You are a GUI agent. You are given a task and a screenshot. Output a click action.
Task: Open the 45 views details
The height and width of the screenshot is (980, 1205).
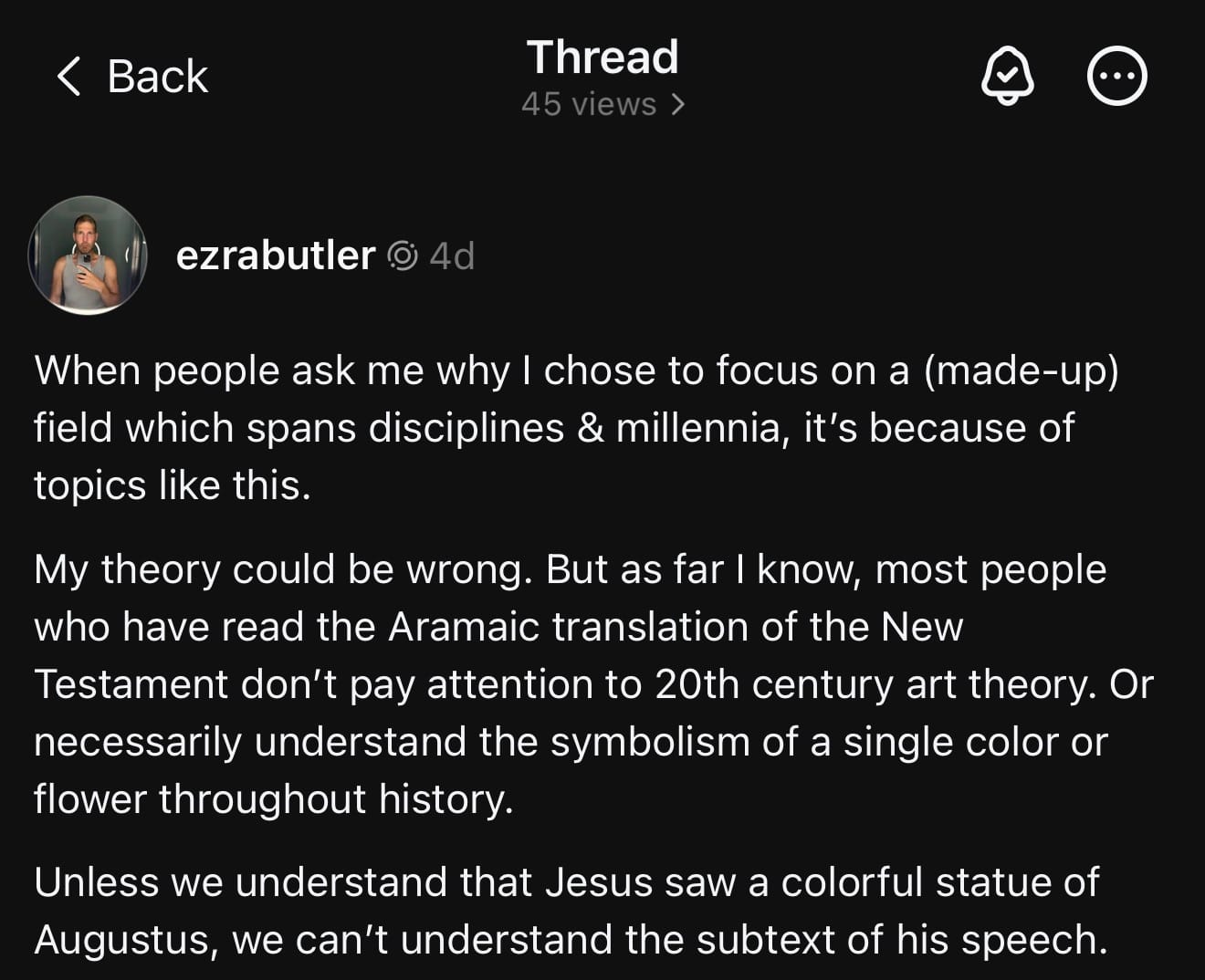click(589, 104)
